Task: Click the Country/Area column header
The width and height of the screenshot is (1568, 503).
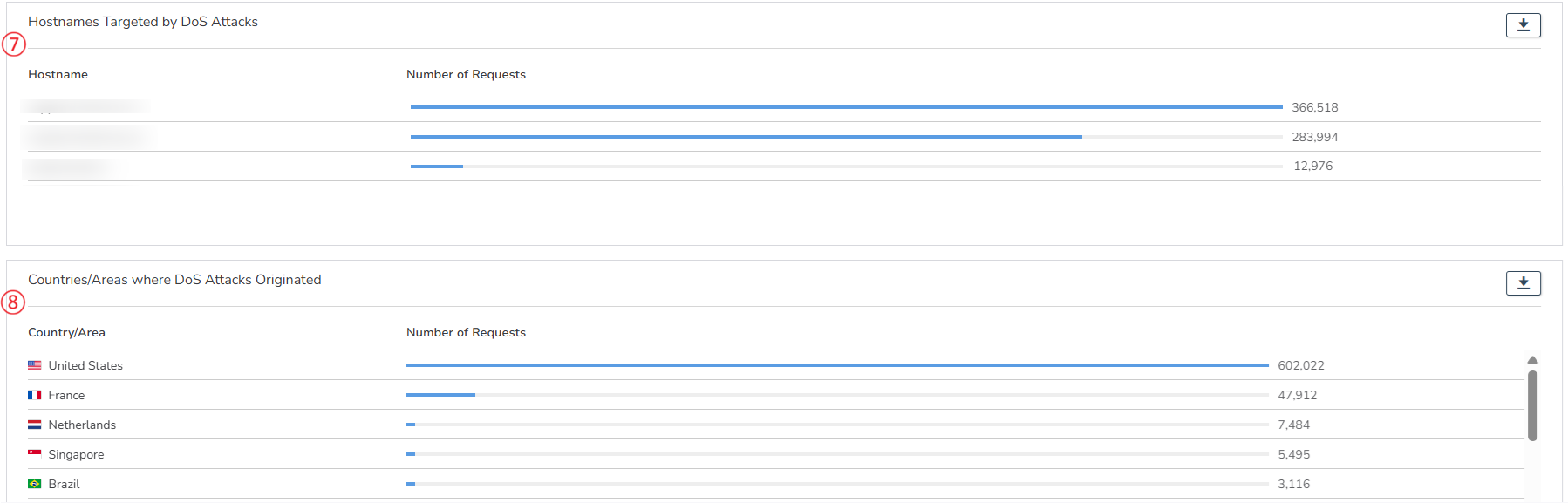Action: (x=66, y=333)
